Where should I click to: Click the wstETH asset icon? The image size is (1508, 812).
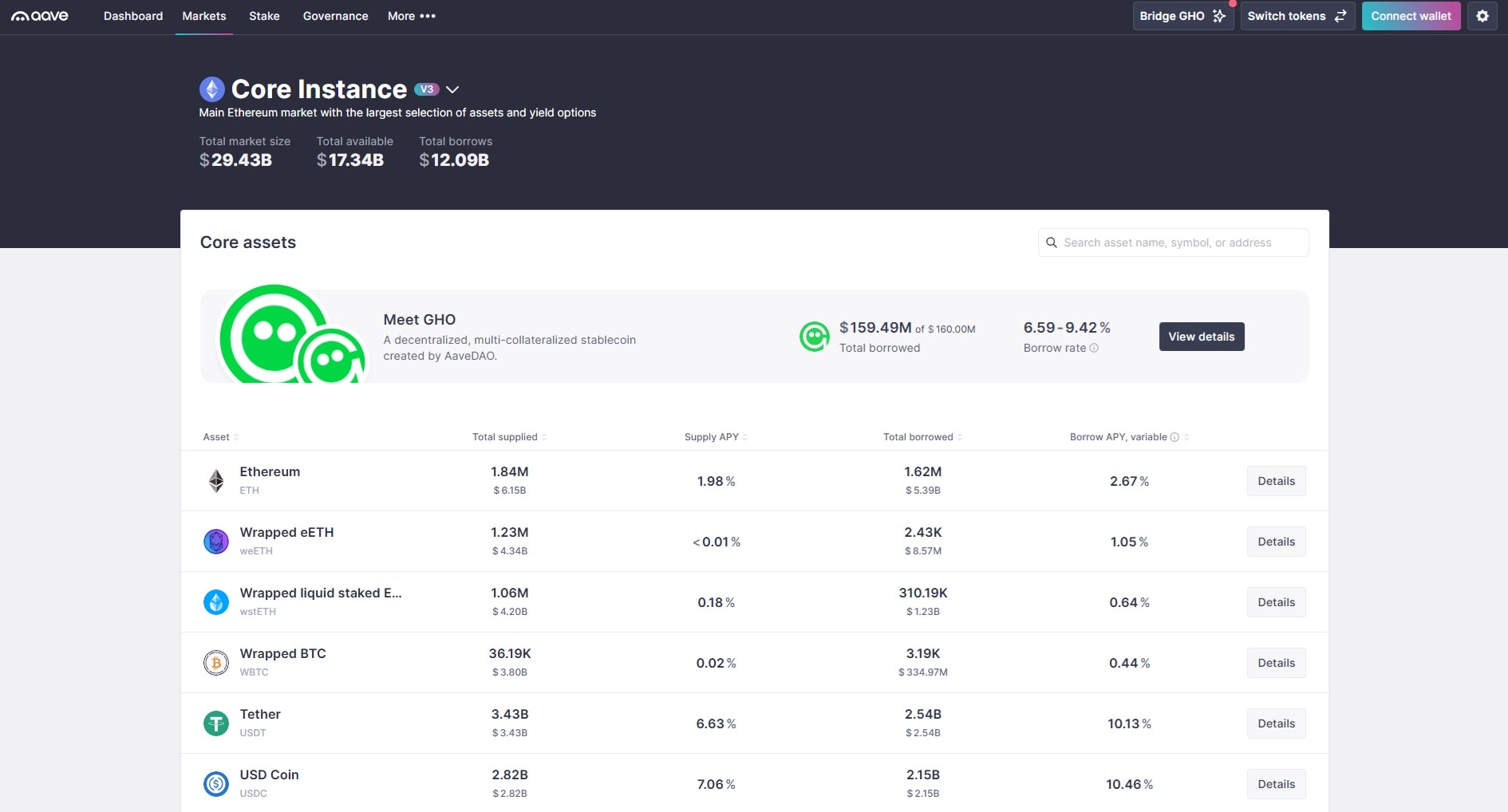click(216, 602)
